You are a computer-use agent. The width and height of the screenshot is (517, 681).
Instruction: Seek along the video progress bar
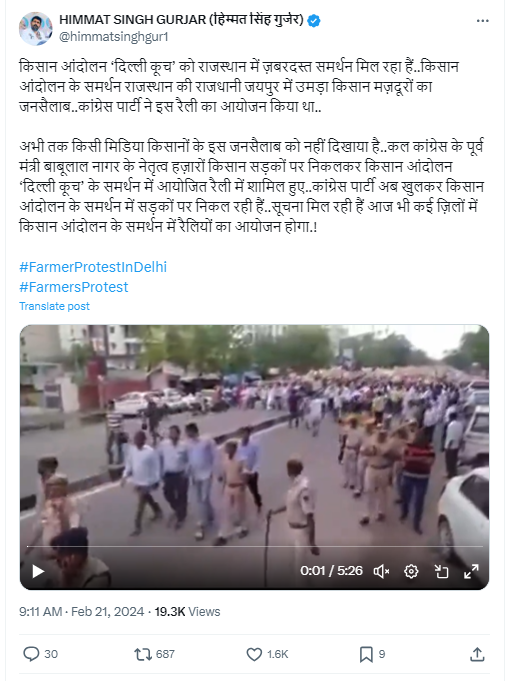click(x=255, y=546)
